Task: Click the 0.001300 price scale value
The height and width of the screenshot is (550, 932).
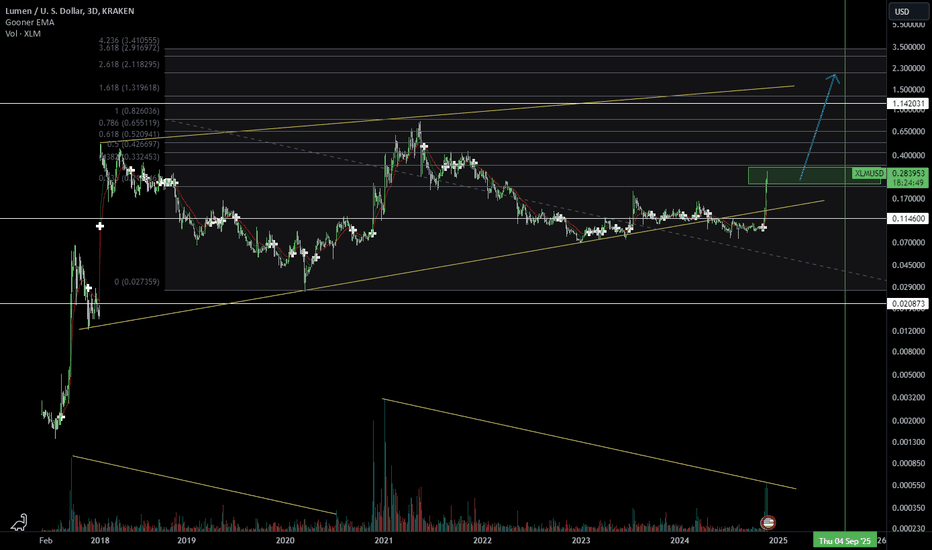Action: click(908, 442)
